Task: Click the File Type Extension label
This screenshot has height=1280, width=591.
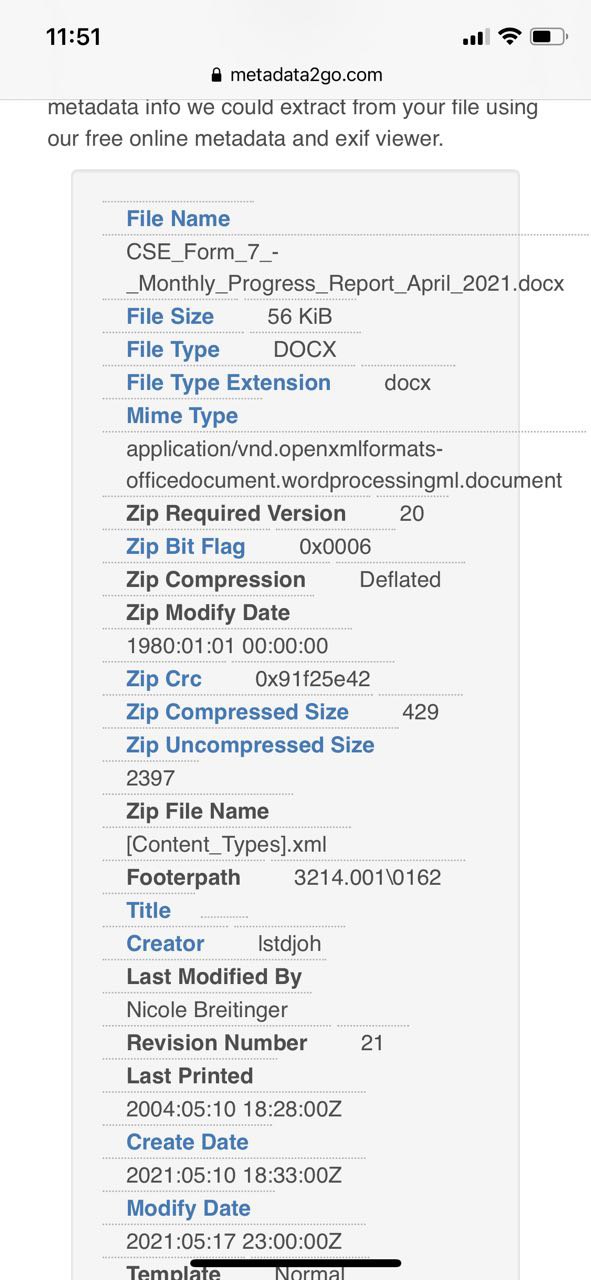Action: [x=228, y=382]
